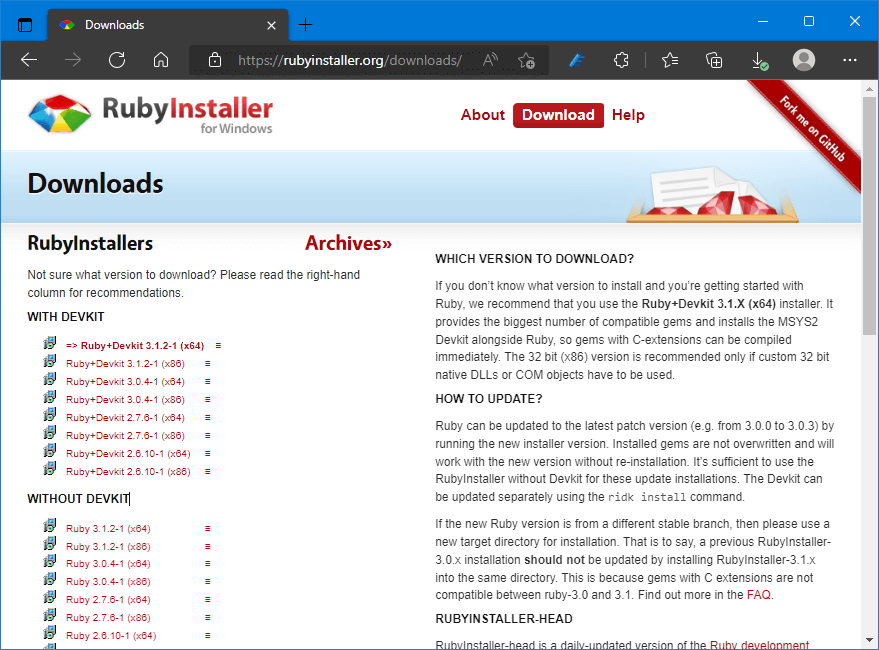Open the FAQ link
The height and width of the screenshot is (650, 879).
[x=759, y=595]
